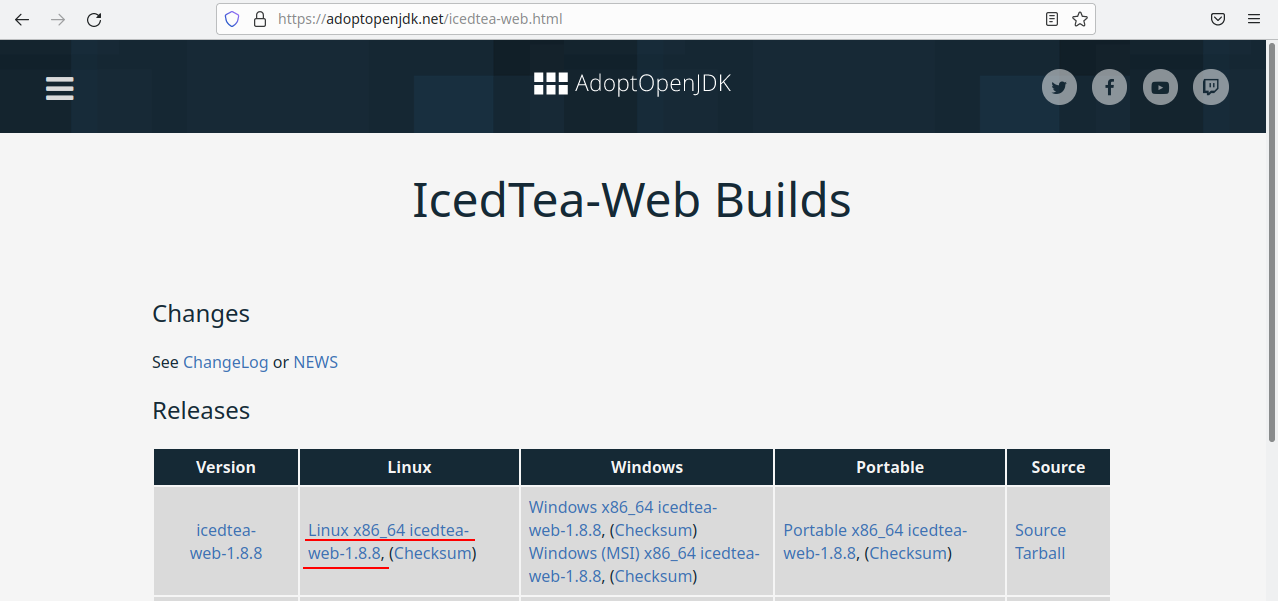Click the Changes heading

pos(201,314)
